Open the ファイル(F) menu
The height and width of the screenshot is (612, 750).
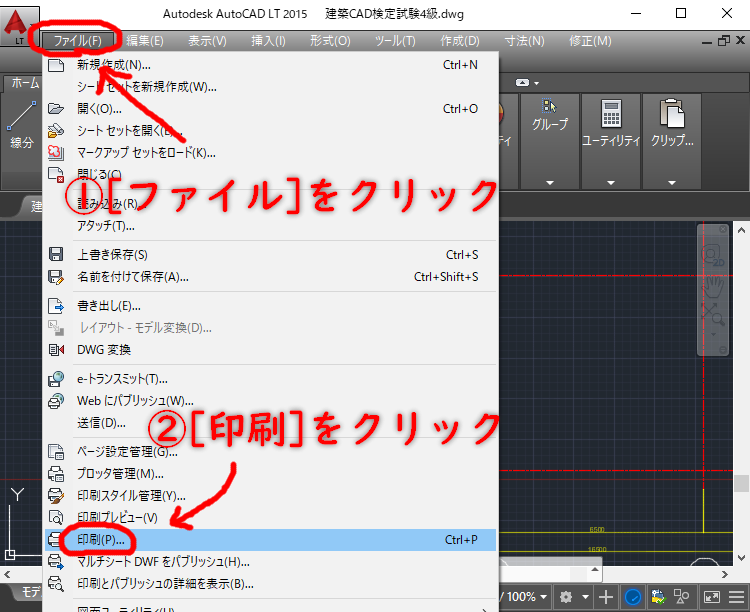pyautogui.click(x=77, y=41)
